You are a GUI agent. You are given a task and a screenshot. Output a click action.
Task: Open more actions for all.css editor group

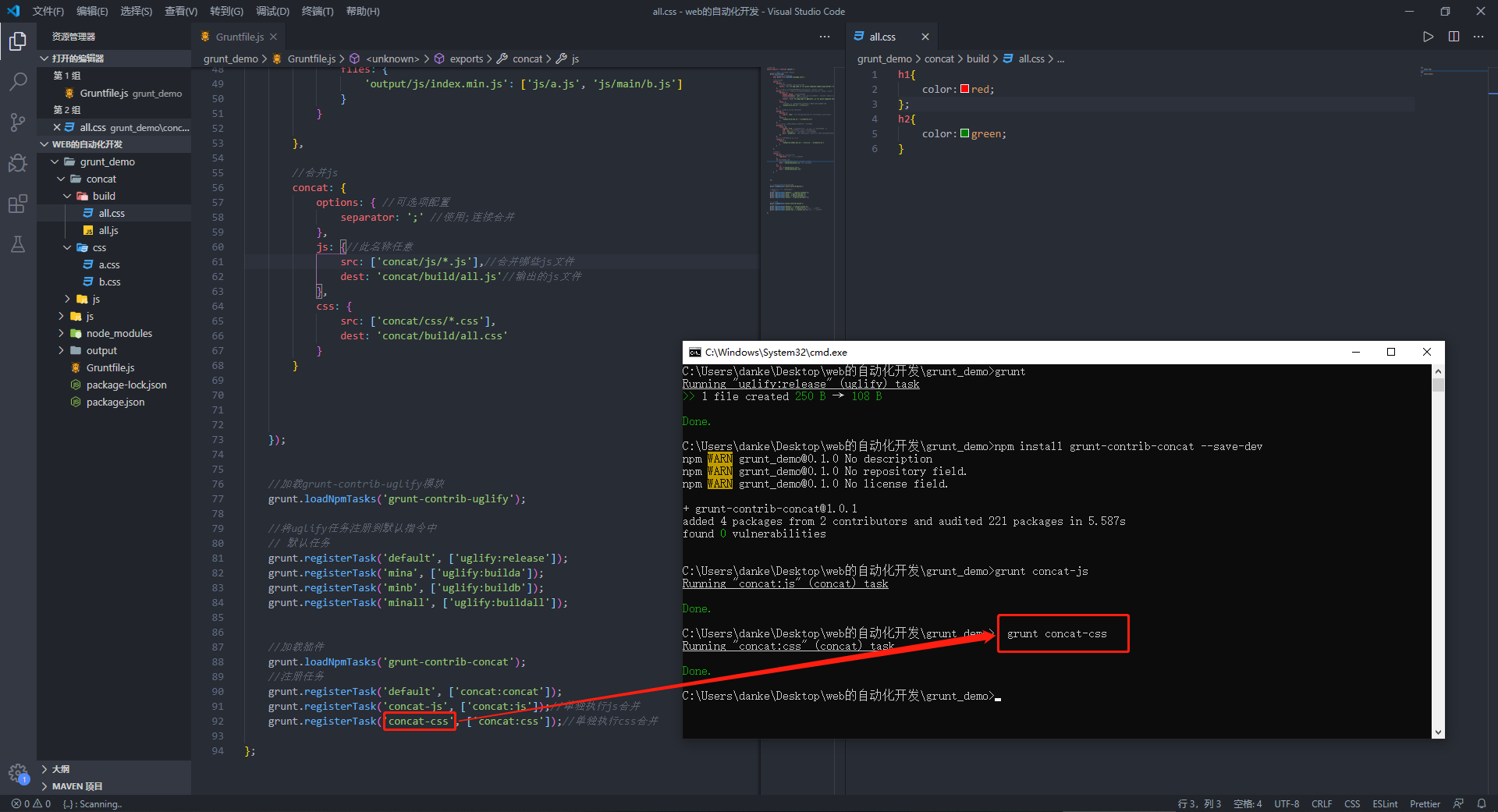[x=1478, y=37]
